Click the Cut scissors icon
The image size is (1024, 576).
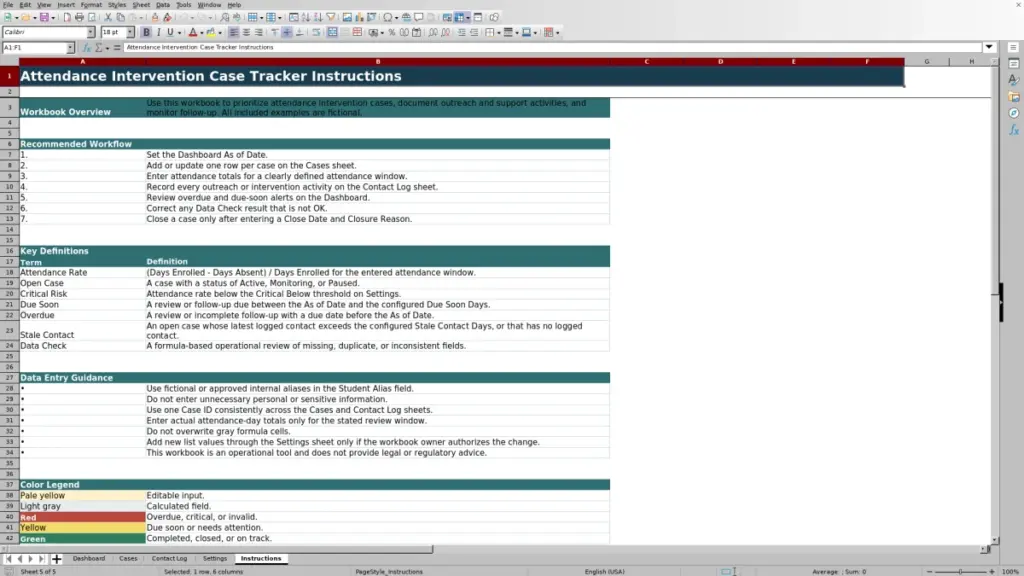pos(108,18)
